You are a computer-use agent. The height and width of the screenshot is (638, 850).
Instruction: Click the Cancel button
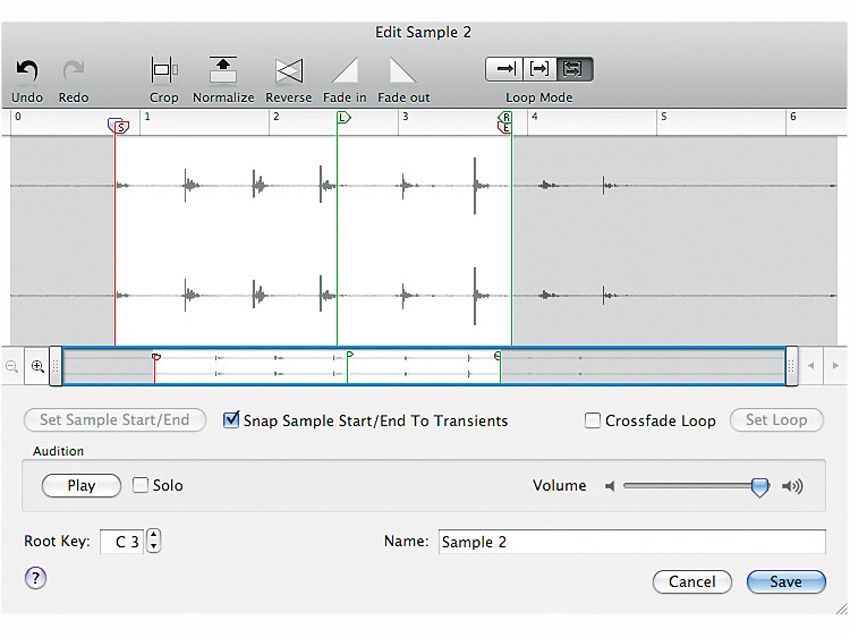[692, 582]
